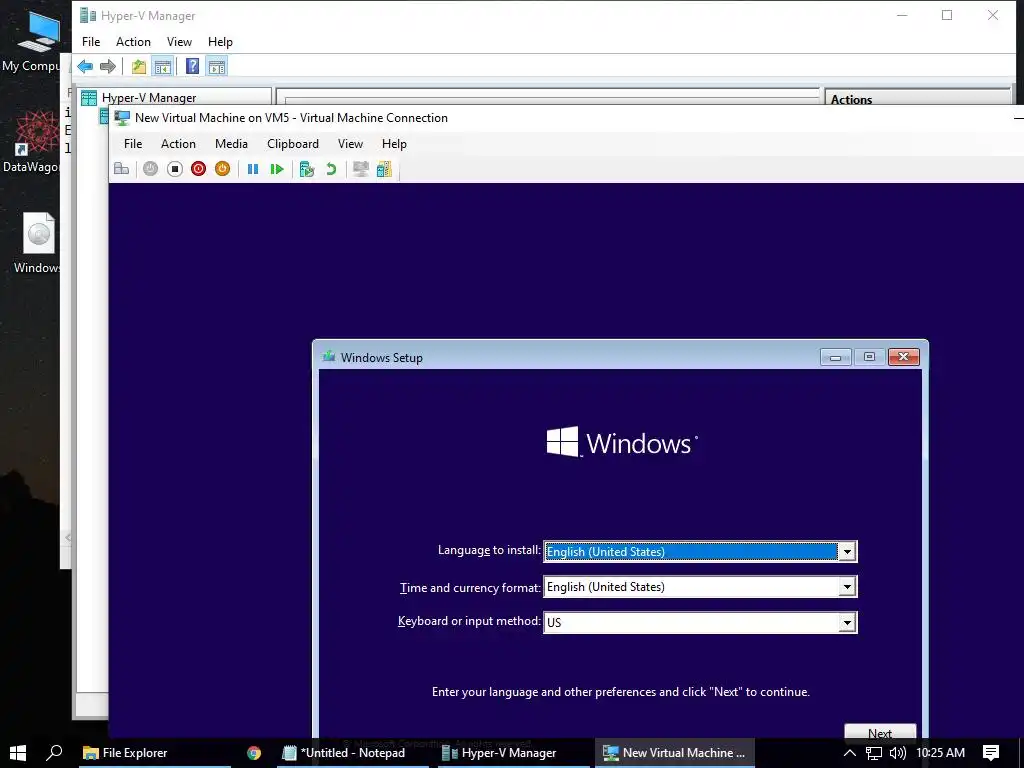The width and height of the screenshot is (1024, 768).
Task: Click network tray icon
Action: 873,753
